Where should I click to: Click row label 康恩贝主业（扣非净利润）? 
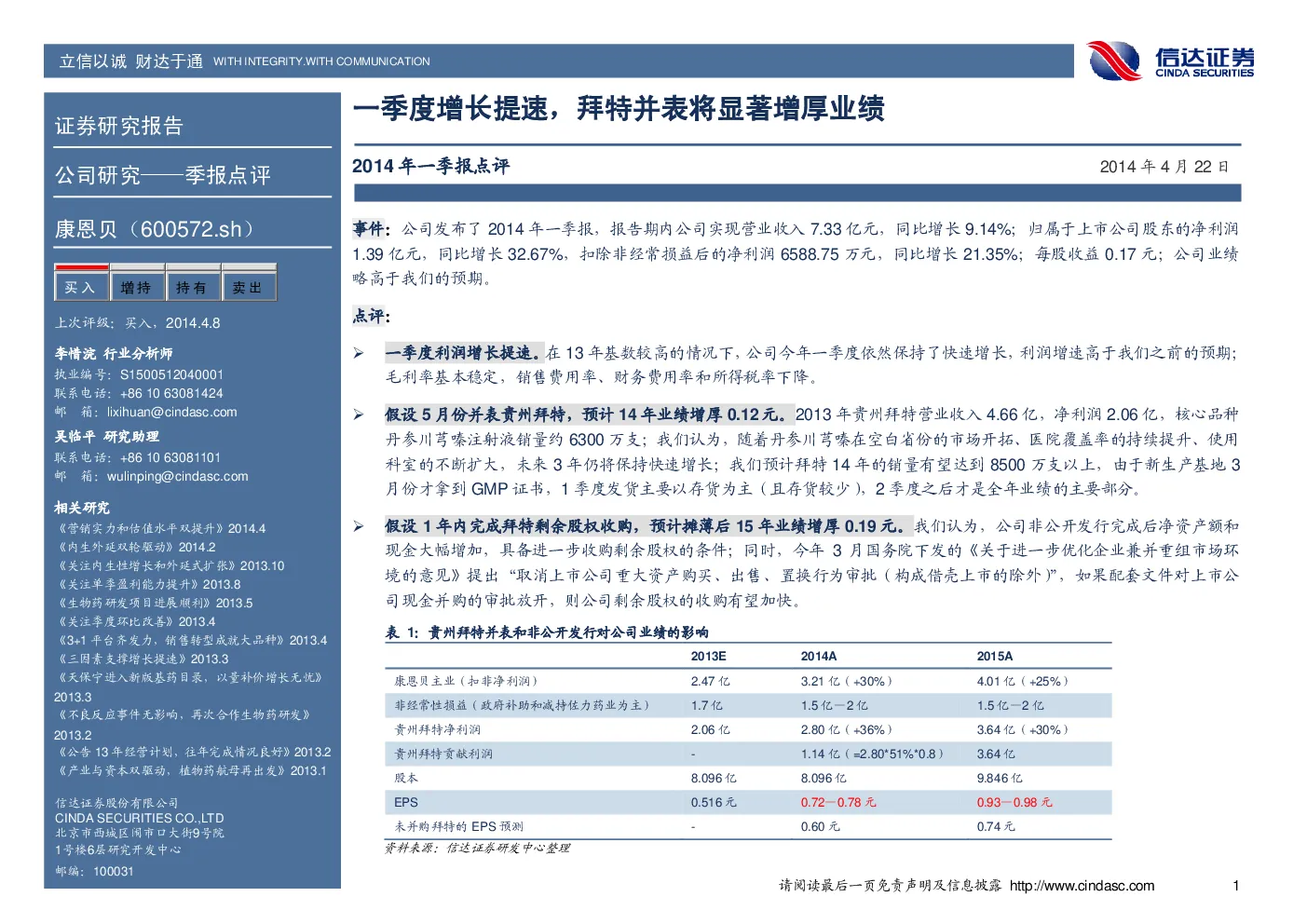click(466, 681)
